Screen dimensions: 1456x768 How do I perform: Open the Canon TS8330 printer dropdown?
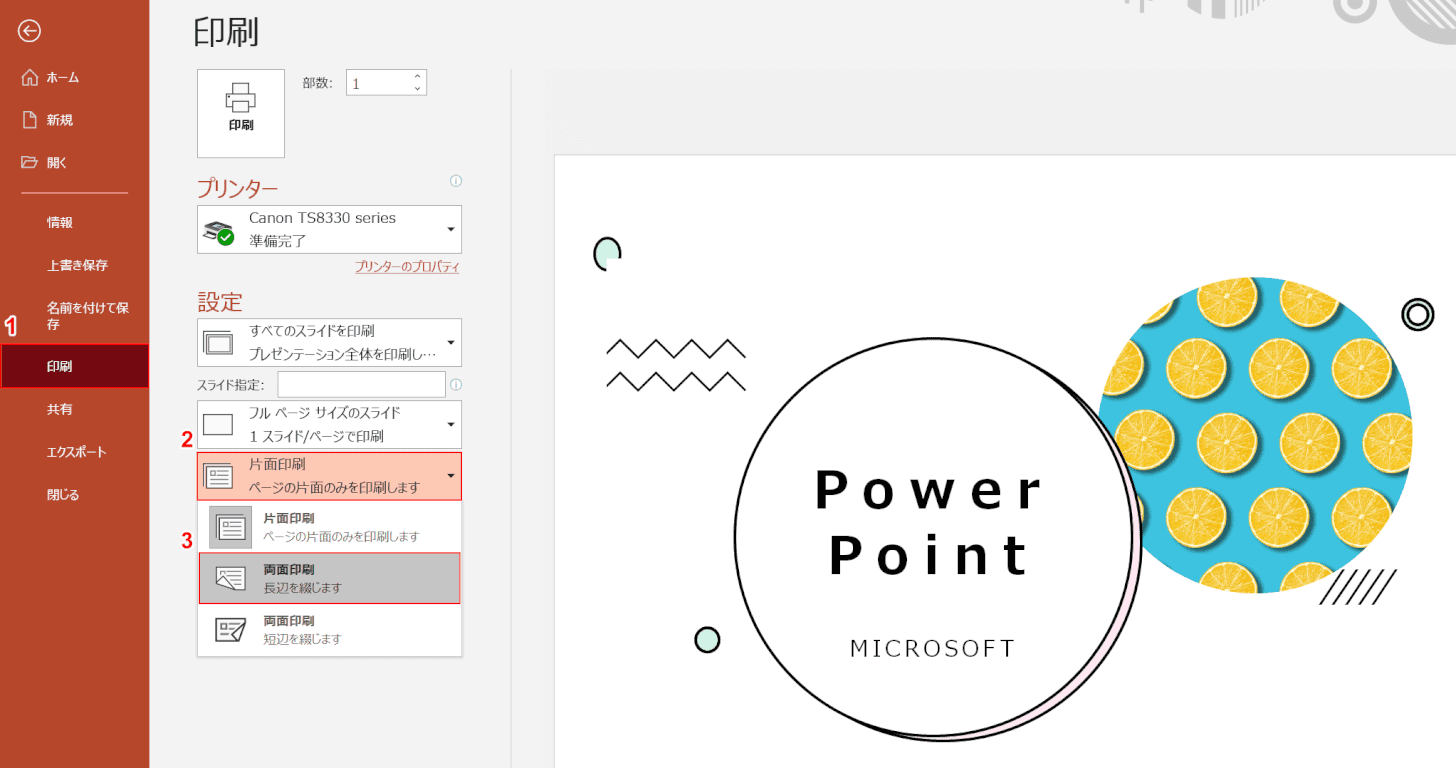pos(330,229)
